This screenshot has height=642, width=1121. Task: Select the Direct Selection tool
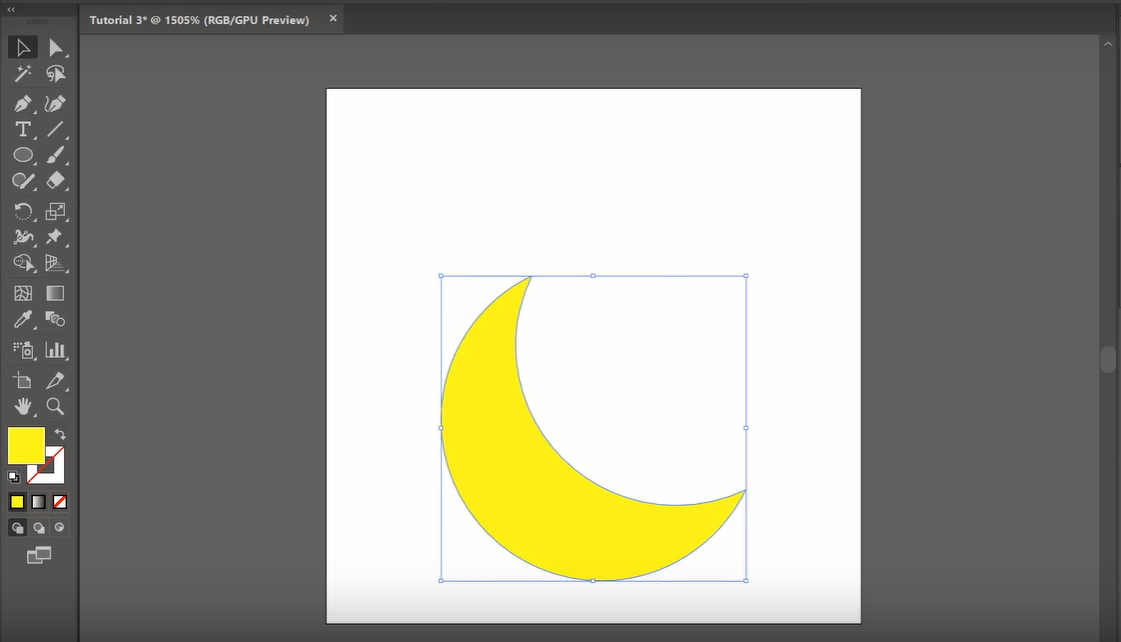click(56, 47)
